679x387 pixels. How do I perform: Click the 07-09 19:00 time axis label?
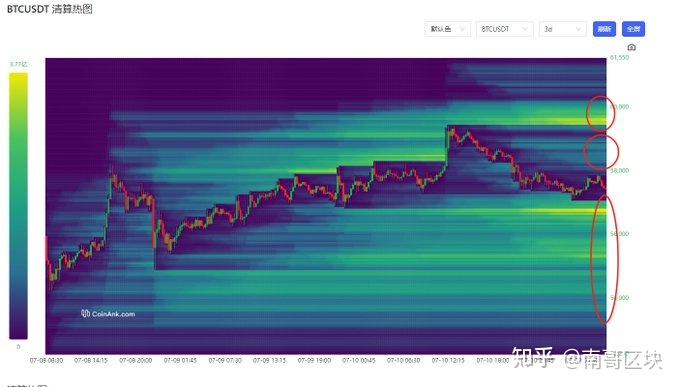click(x=314, y=360)
